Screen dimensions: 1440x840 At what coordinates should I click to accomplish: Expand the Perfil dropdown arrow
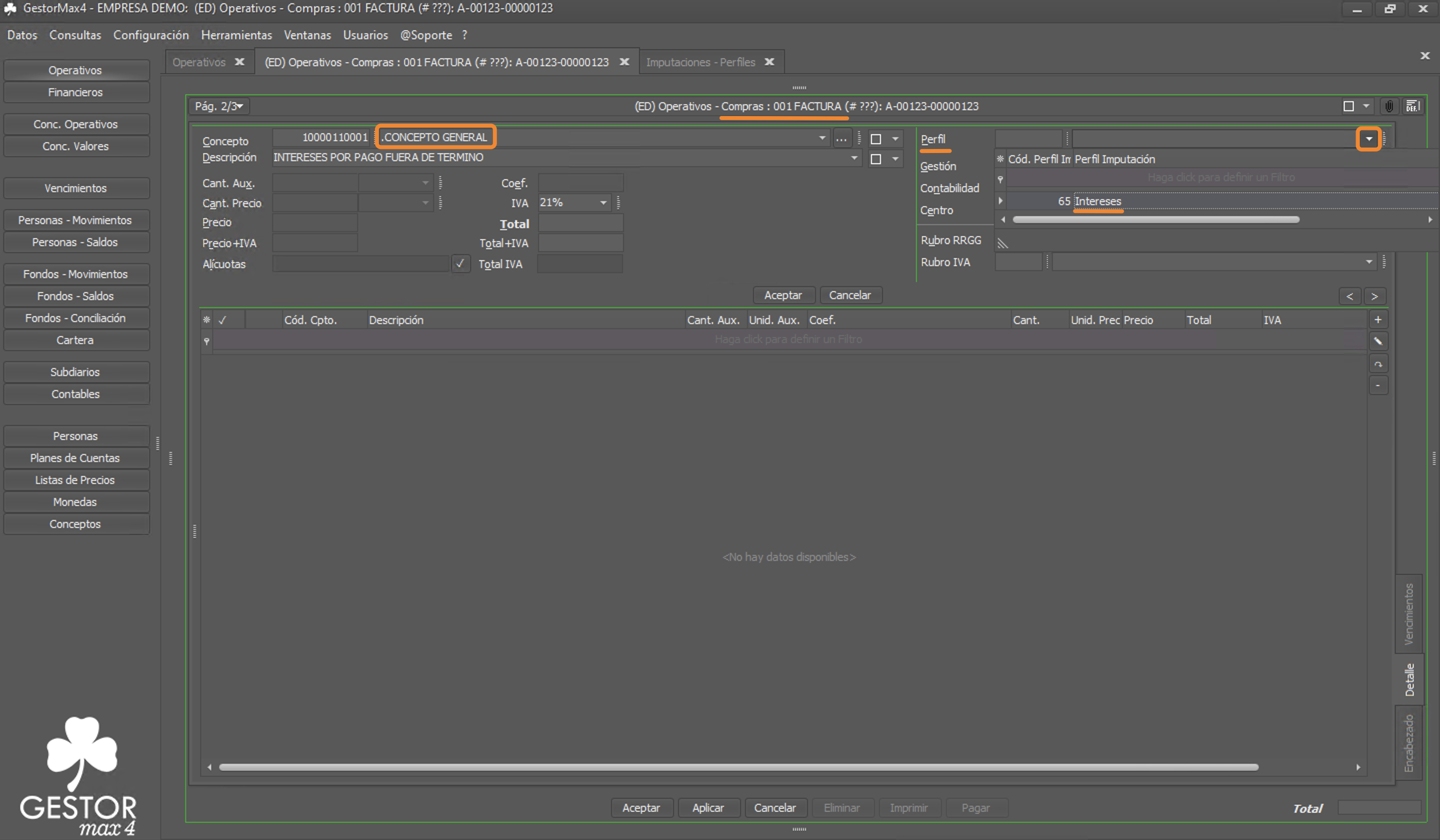tap(1368, 139)
